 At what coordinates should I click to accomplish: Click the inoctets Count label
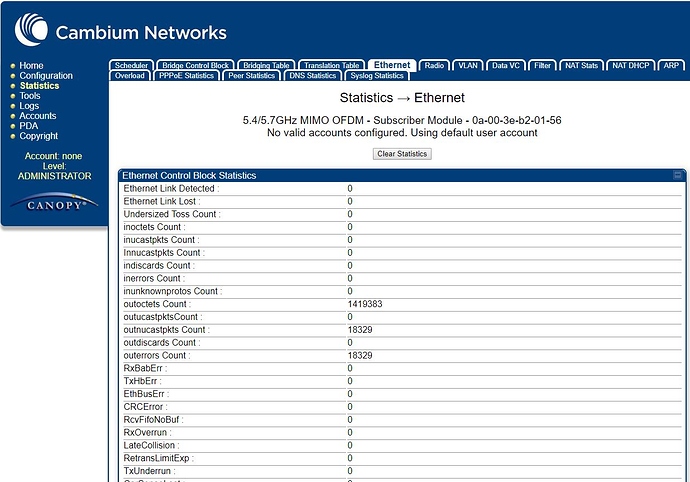(x=154, y=227)
